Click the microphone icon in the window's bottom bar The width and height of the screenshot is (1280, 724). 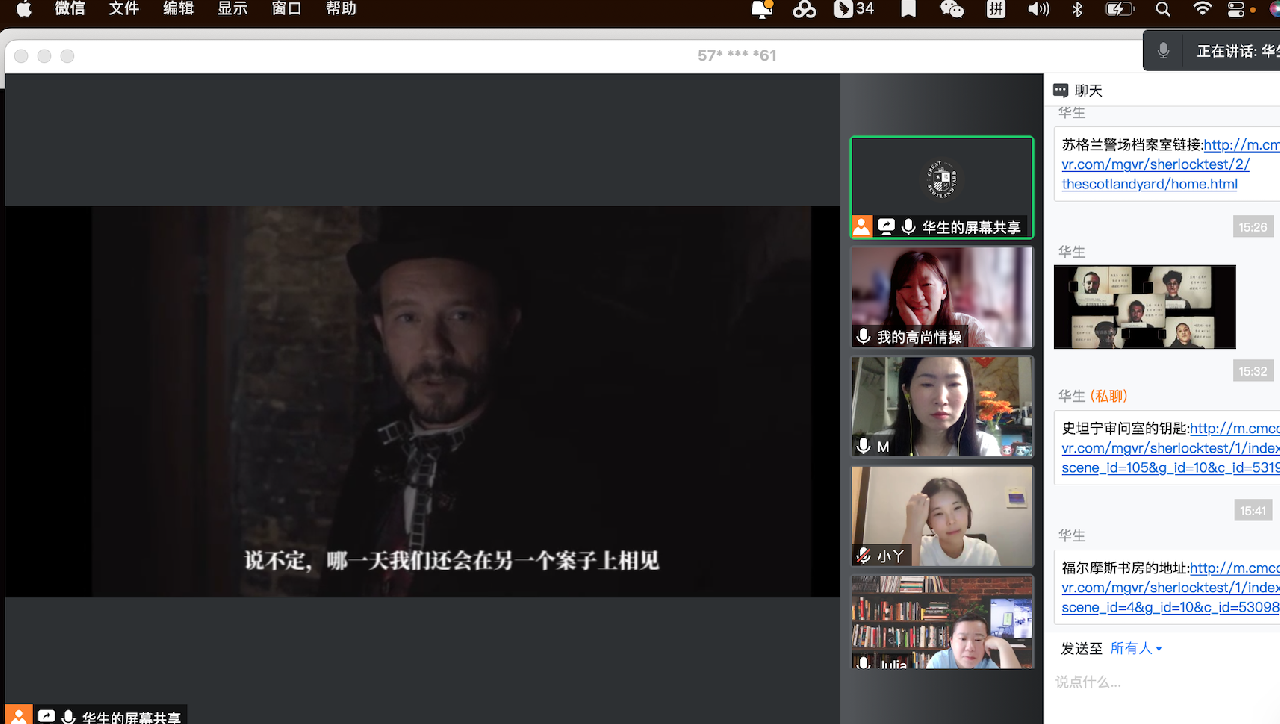pyautogui.click(x=68, y=716)
